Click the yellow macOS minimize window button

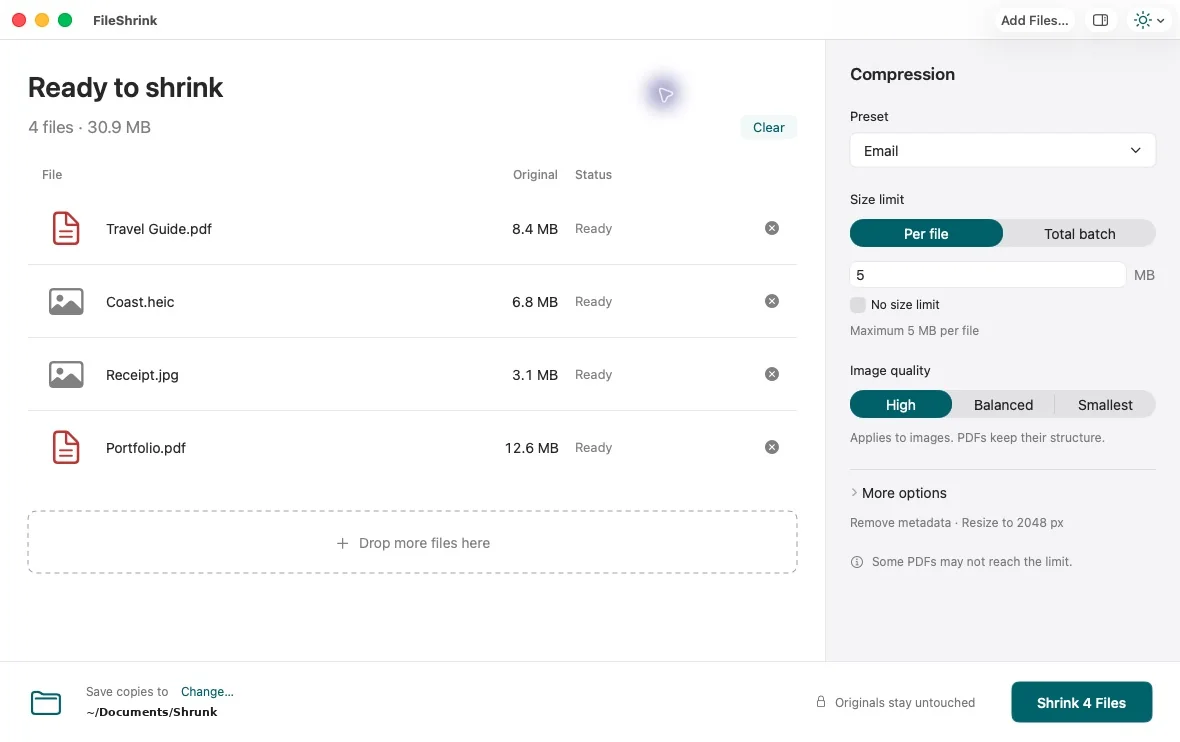pyautogui.click(x=42, y=20)
